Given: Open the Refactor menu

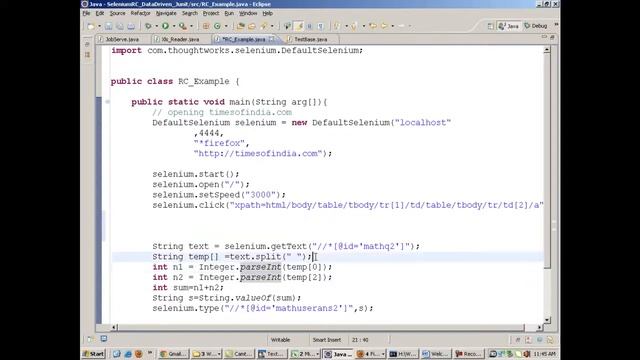Looking at the screenshot, I should tap(140, 13).
